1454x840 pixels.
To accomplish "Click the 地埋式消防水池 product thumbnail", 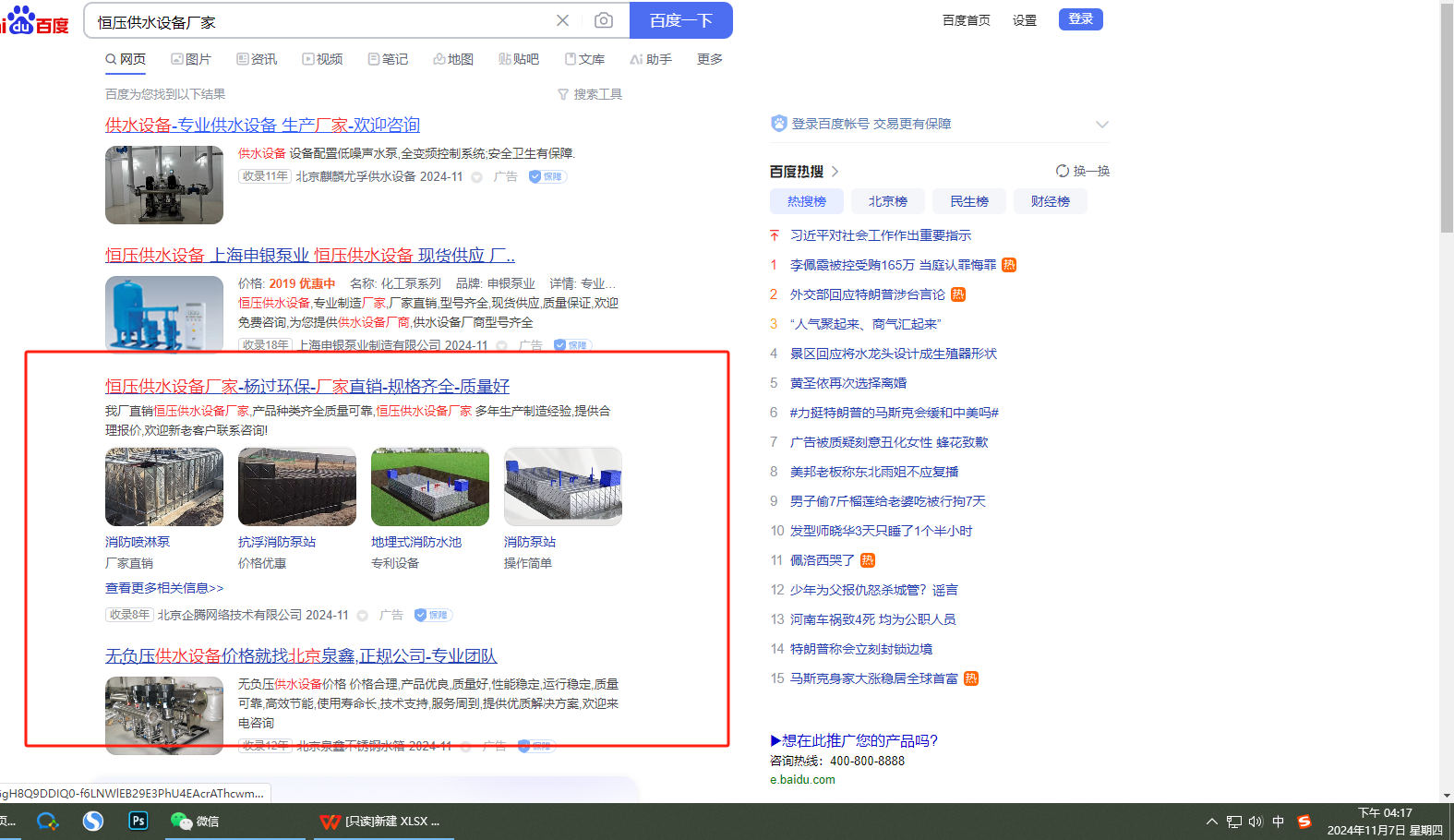I will click(429, 486).
